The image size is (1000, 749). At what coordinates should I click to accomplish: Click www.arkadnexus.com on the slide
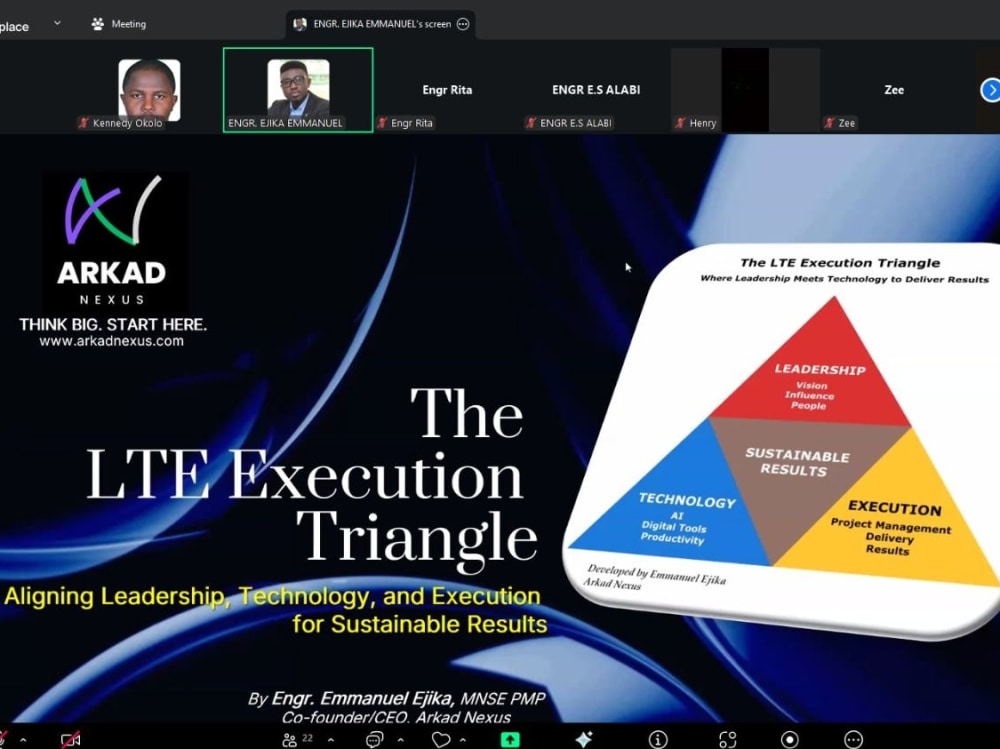pyautogui.click(x=112, y=341)
